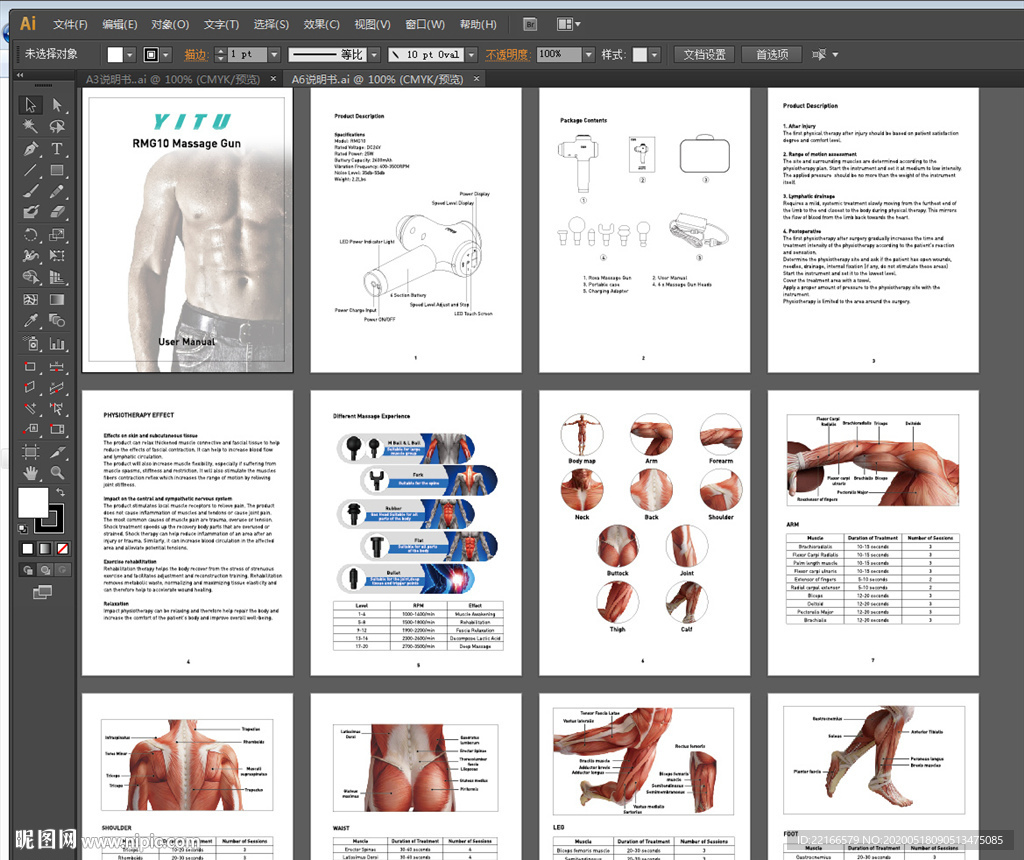Expand the stroke weight dropdown
The width and height of the screenshot is (1024, 860).
pyautogui.click(x=274, y=55)
